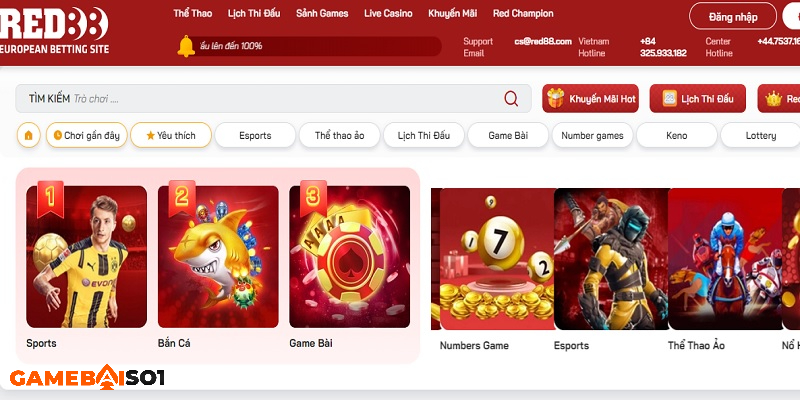Open the Sports game thumbnail
This screenshot has width=800, height=400.
pyautogui.click(x=86, y=257)
